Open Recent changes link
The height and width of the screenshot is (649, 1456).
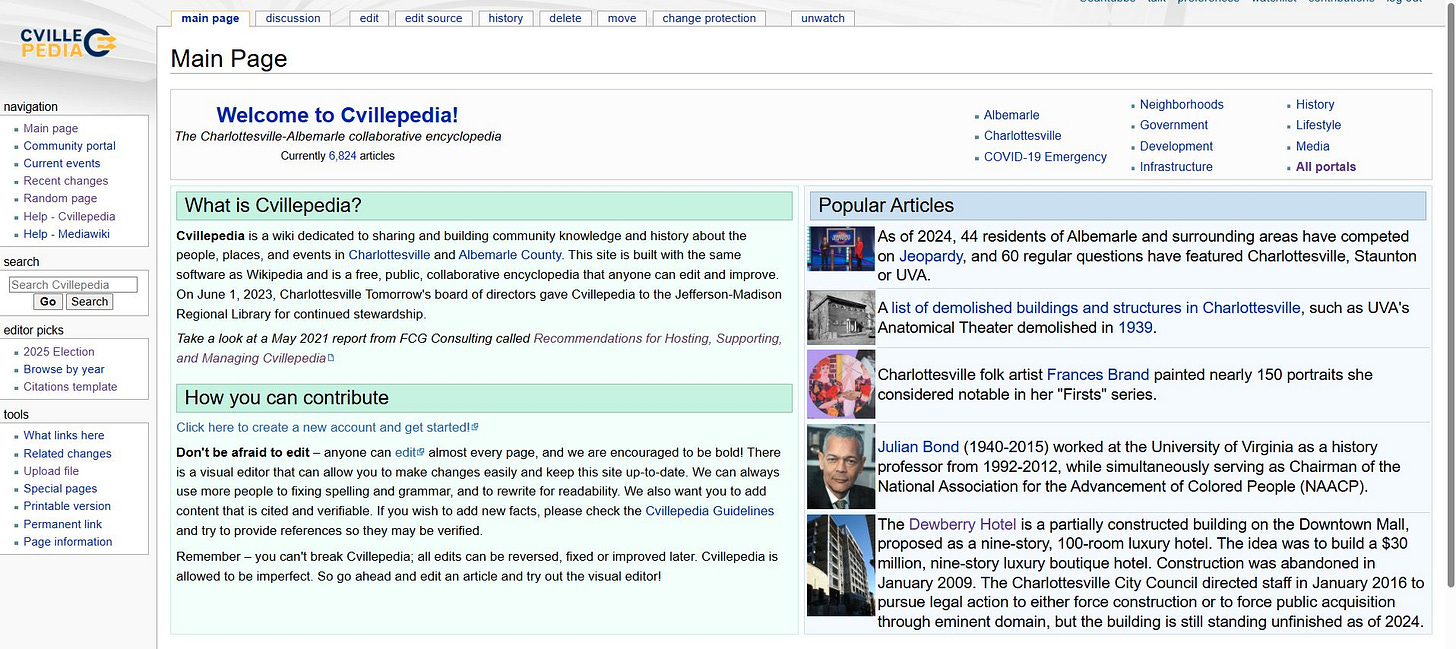pyautogui.click(x=66, y=181)
